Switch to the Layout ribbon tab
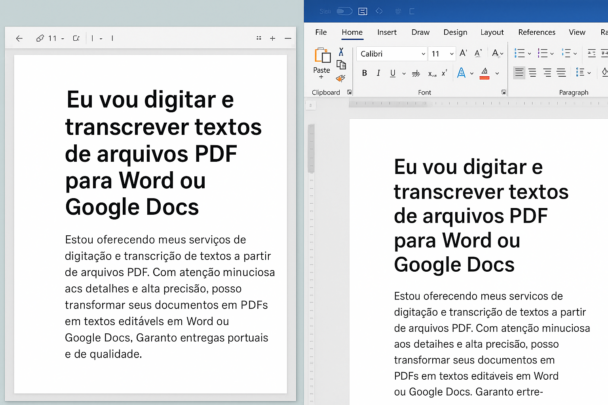This screenshot has width=608, height=405. coord(492,32)
